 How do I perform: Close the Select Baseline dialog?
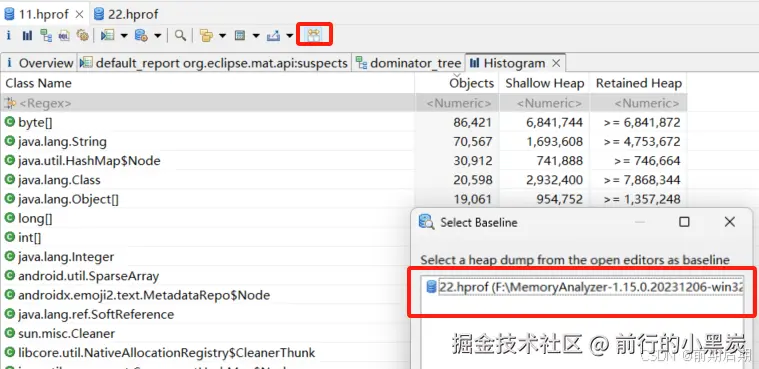tap(729, 222)
